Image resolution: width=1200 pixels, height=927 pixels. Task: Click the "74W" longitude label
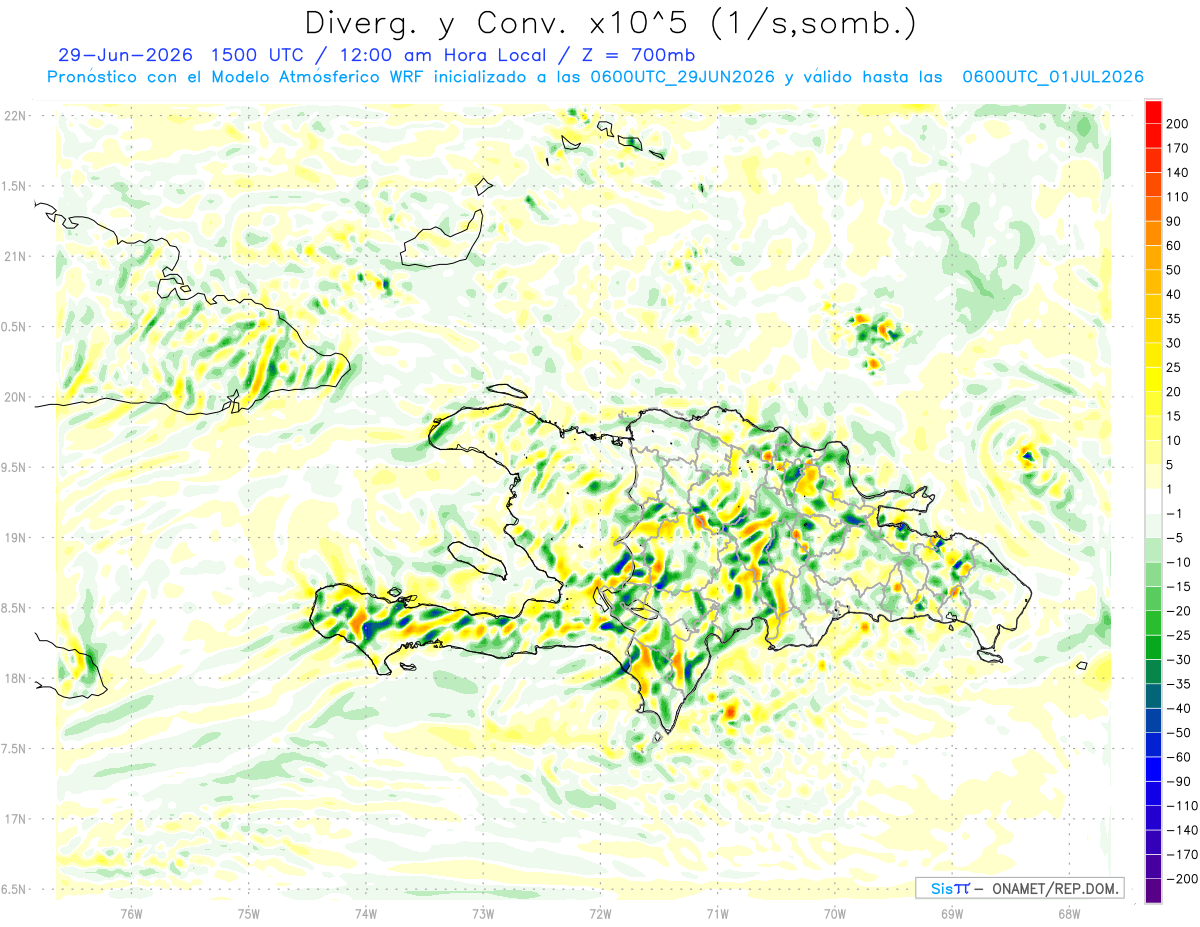click(x=366, y=913)
